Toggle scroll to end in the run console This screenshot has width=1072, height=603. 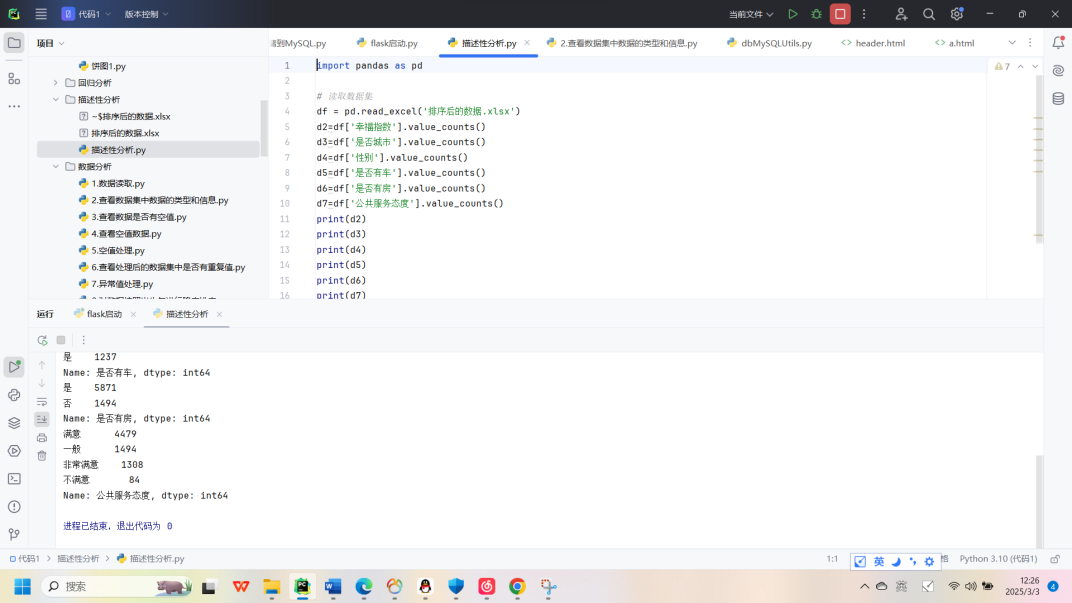[42, 419]
